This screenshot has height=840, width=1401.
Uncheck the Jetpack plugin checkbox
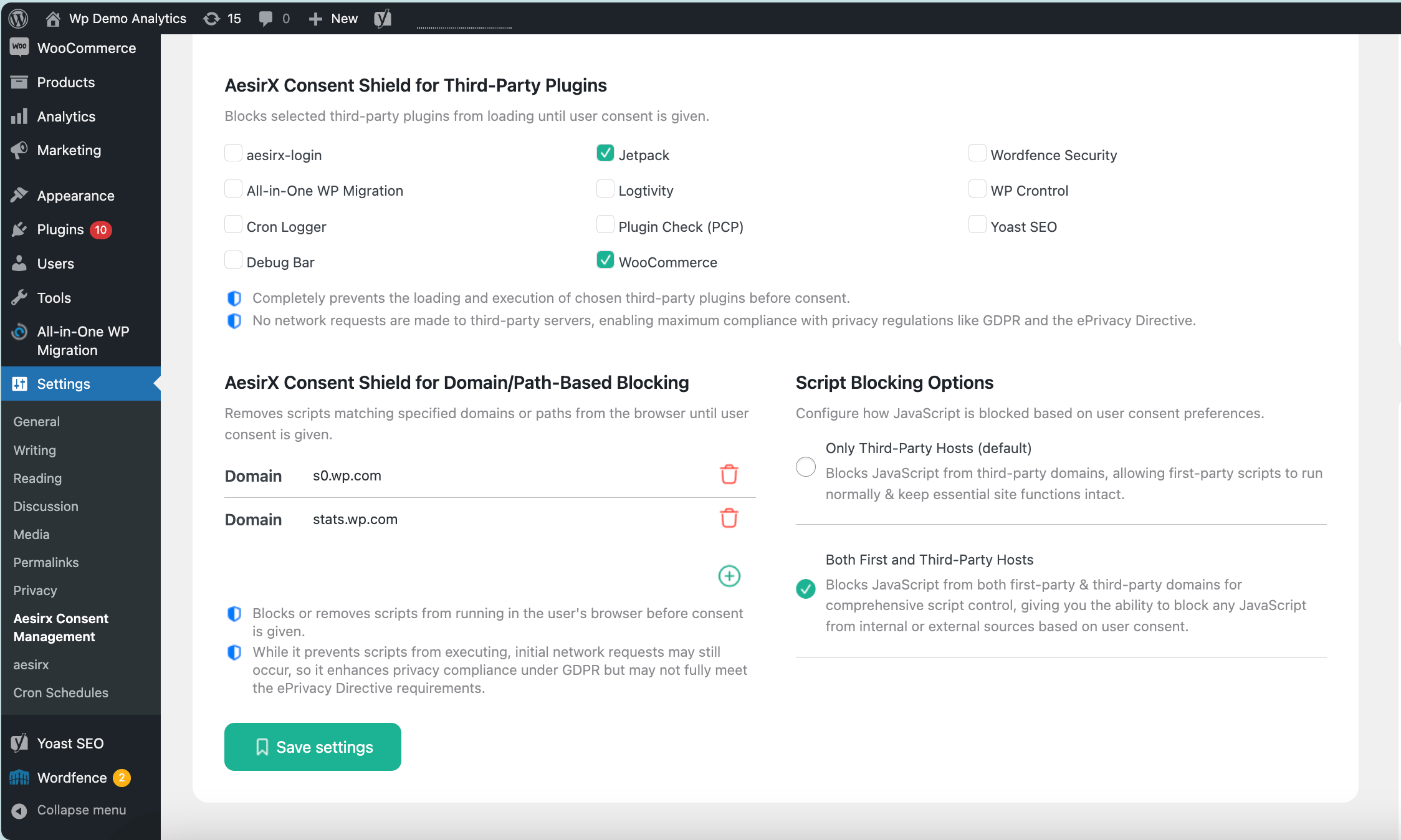(605, 153)
